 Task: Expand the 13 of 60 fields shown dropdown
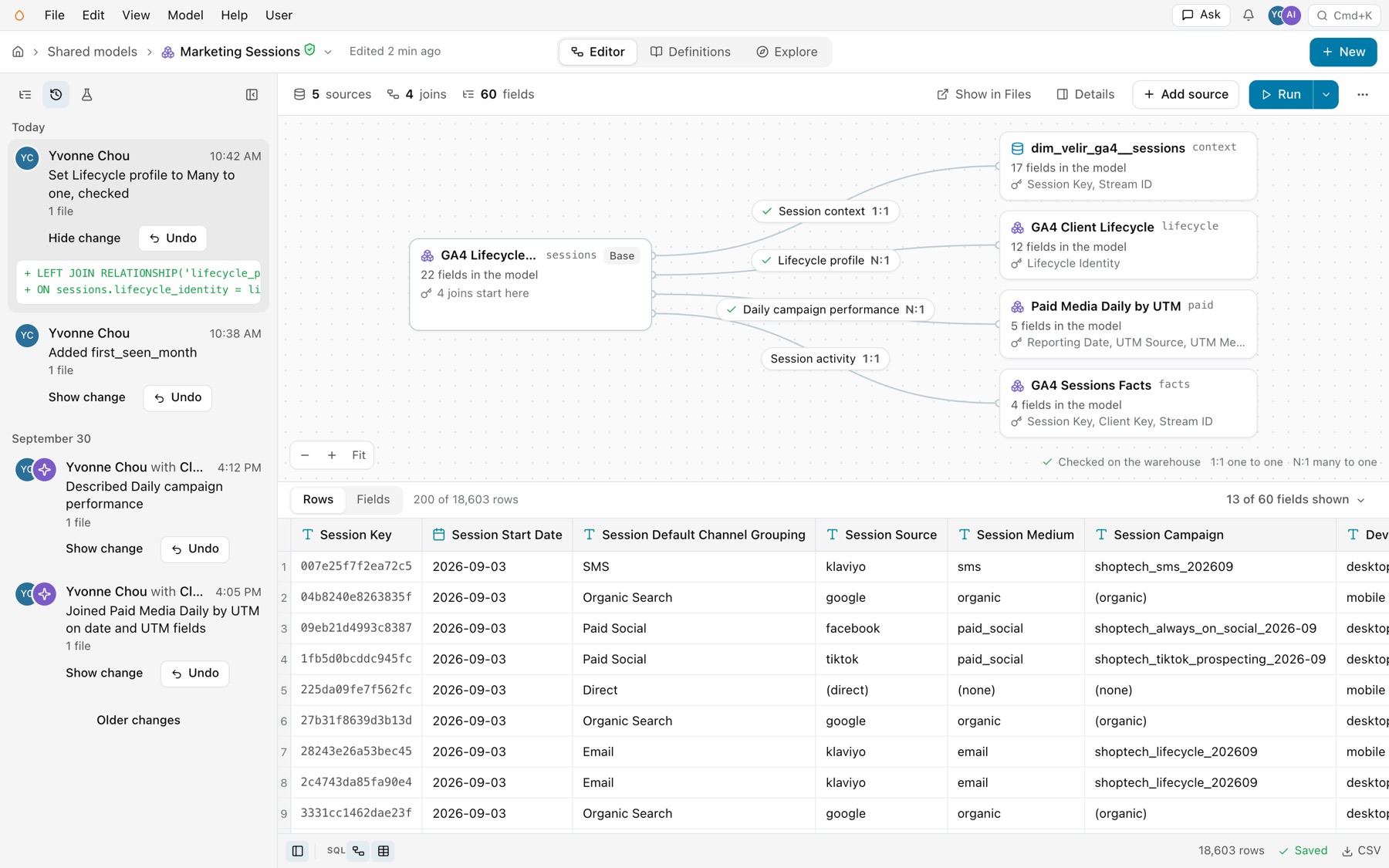coord(1296,499)
